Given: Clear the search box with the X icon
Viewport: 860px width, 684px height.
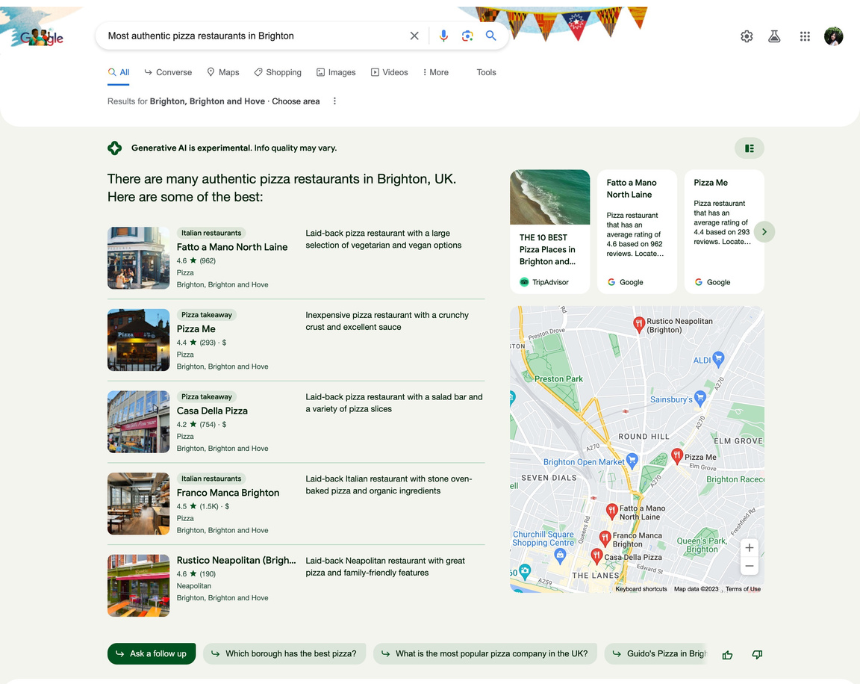Looking at the screenshot, I should coord(414,36).
